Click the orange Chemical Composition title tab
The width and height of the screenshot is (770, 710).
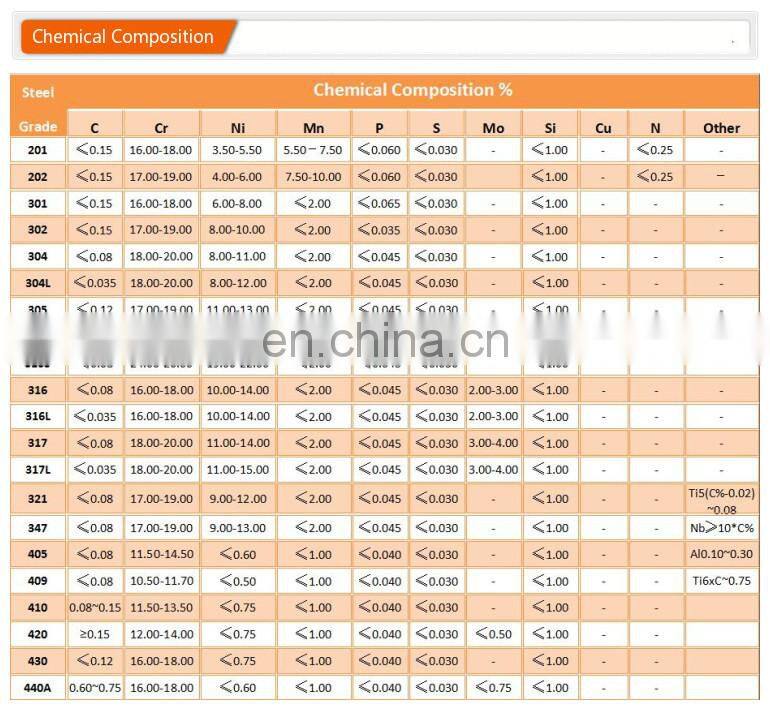tap(124, 37)
